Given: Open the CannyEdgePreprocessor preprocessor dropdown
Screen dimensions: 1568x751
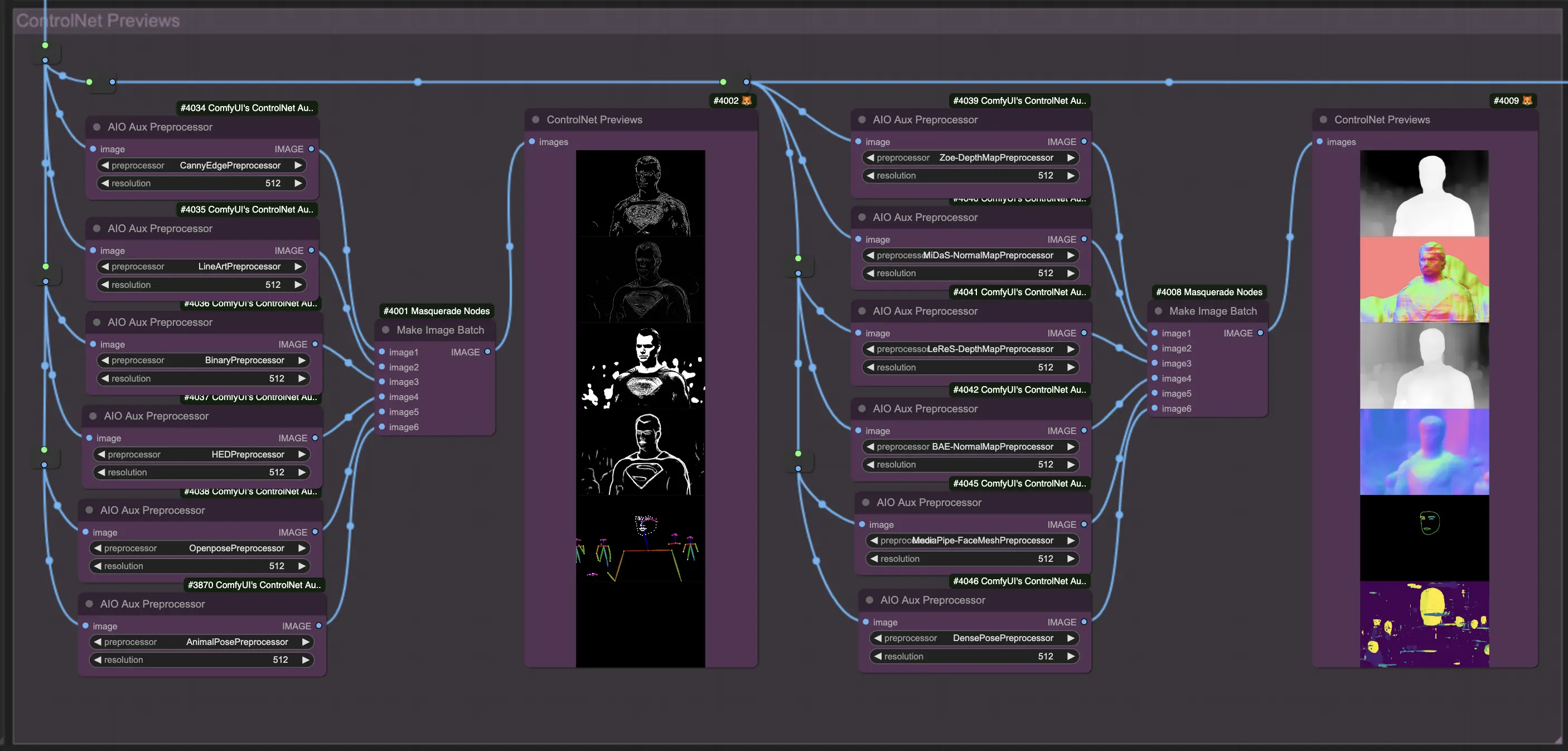Looking at the screenshot, I should click(202, 165).
